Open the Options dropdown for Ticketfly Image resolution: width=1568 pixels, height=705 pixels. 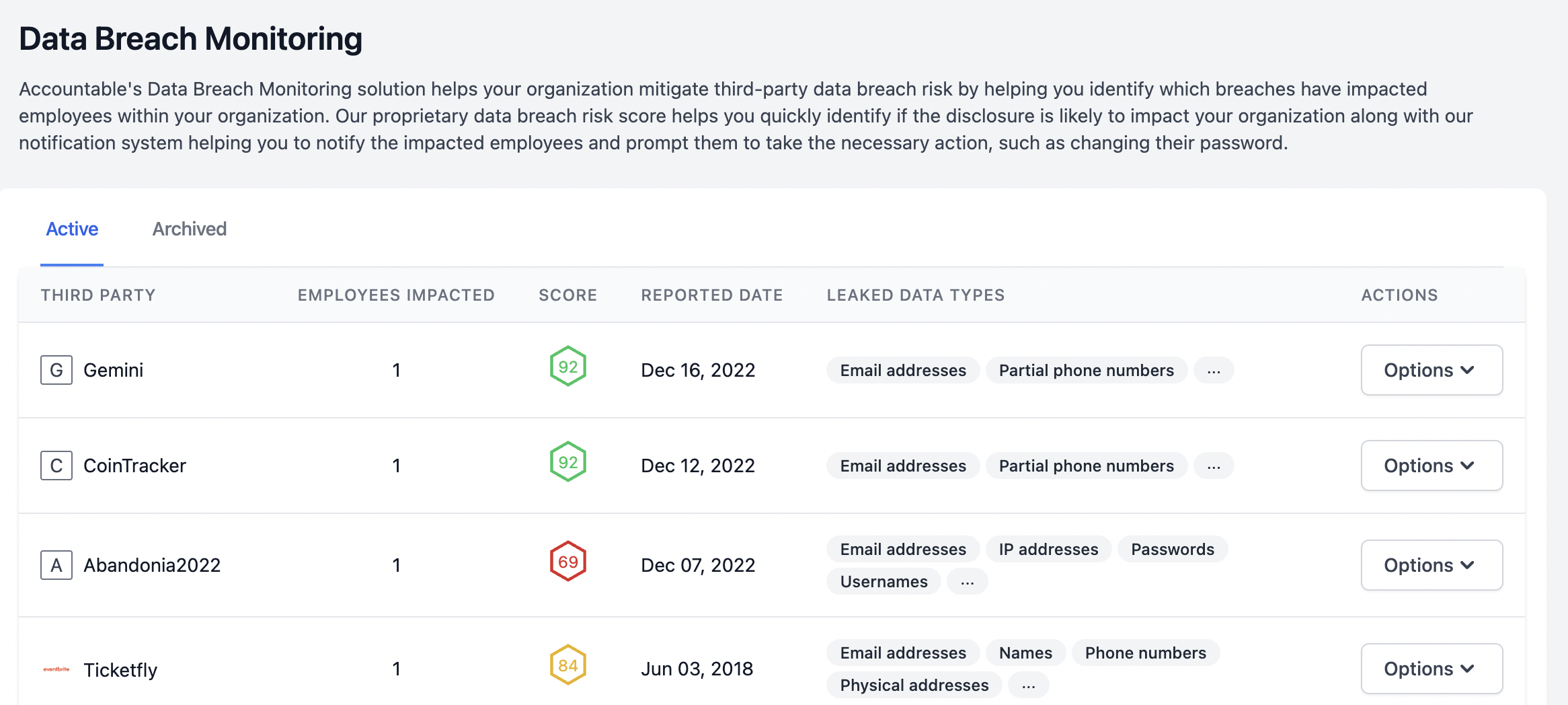coord(1432,669)
